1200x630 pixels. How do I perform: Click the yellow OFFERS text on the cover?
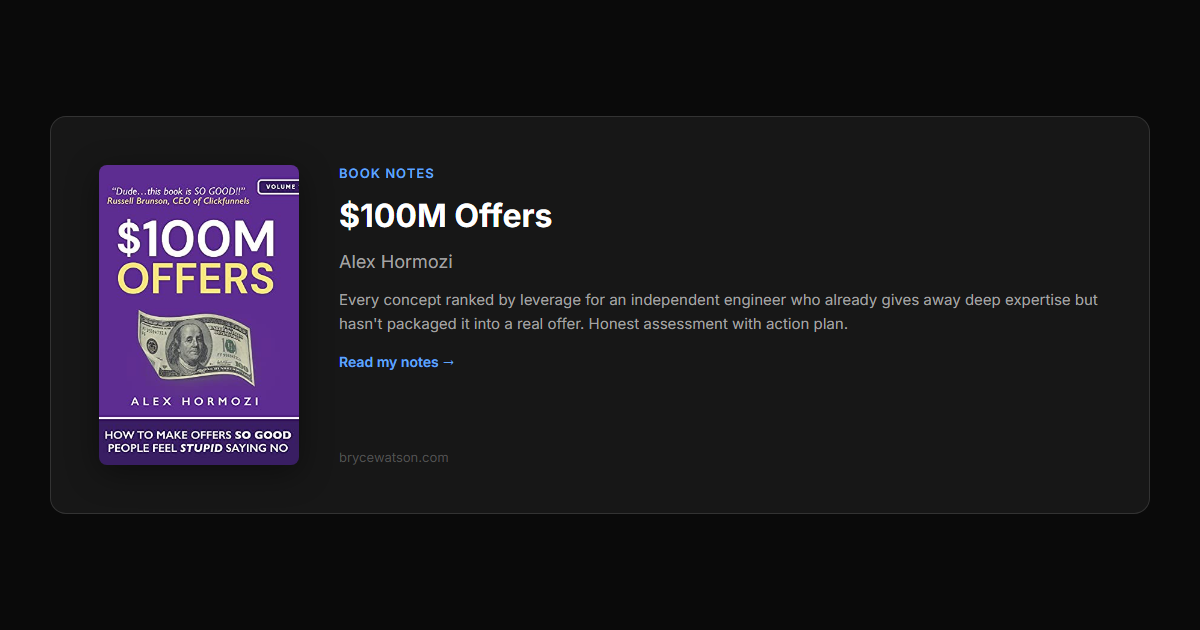pos(196,279)
